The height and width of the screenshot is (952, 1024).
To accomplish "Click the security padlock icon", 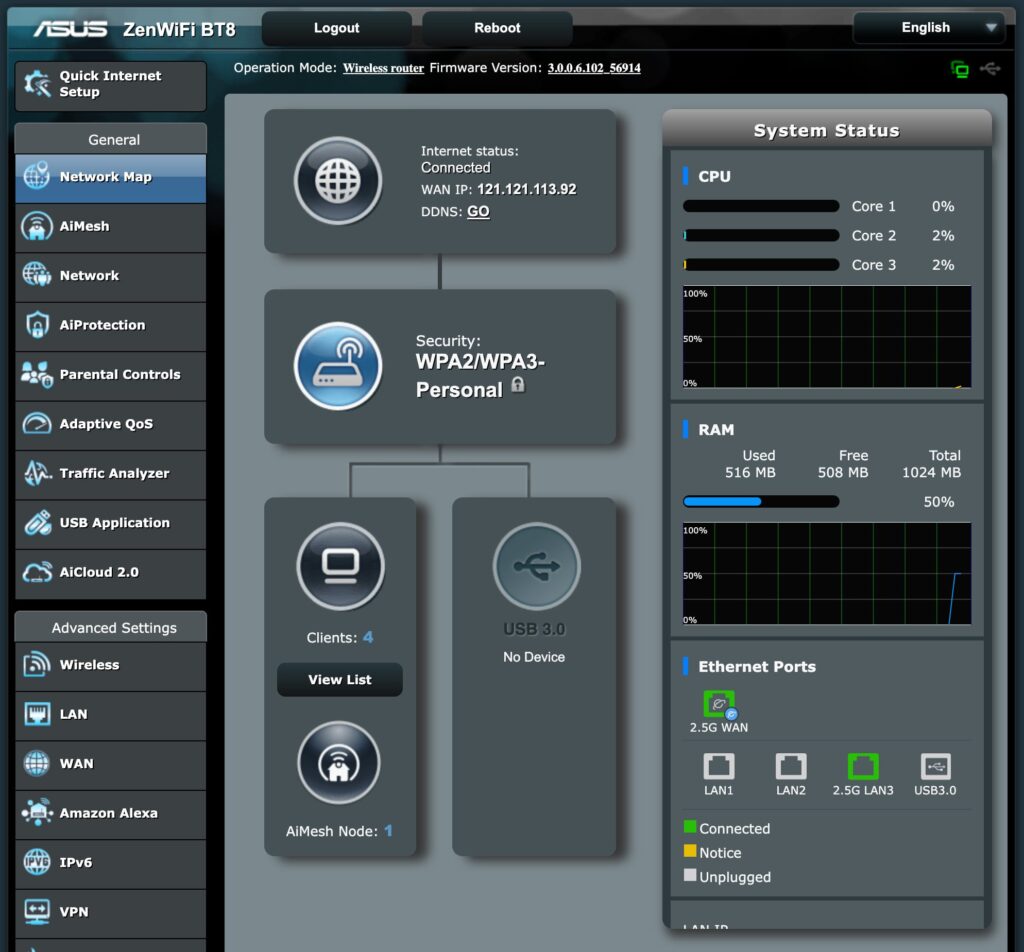I will click(518, 385).
